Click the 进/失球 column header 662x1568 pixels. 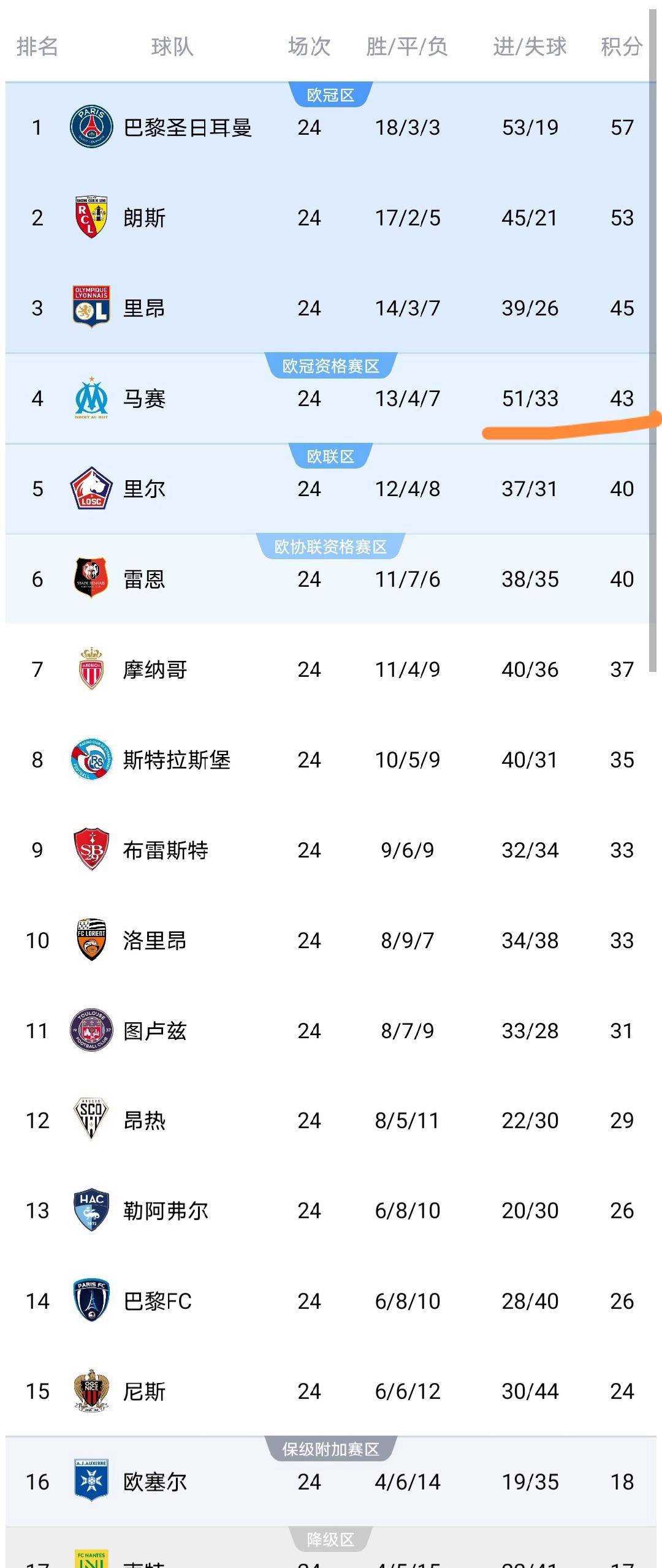tap(530, 47)
